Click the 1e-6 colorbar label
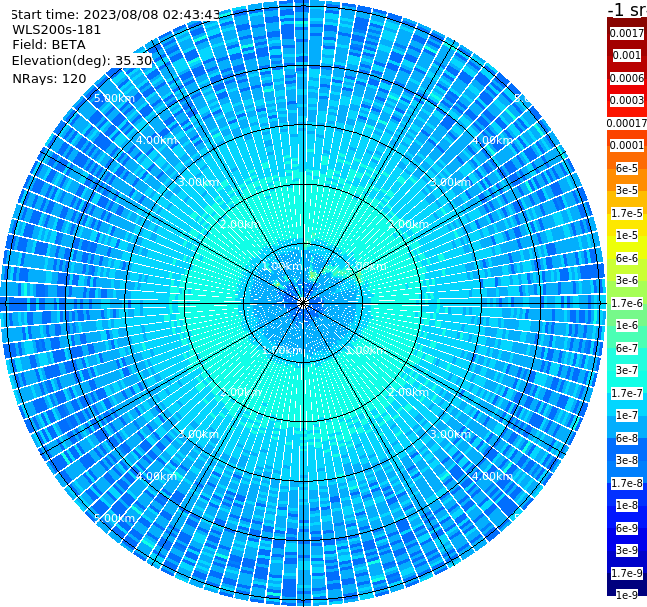 pyautogui.click(x=627, y=325)
